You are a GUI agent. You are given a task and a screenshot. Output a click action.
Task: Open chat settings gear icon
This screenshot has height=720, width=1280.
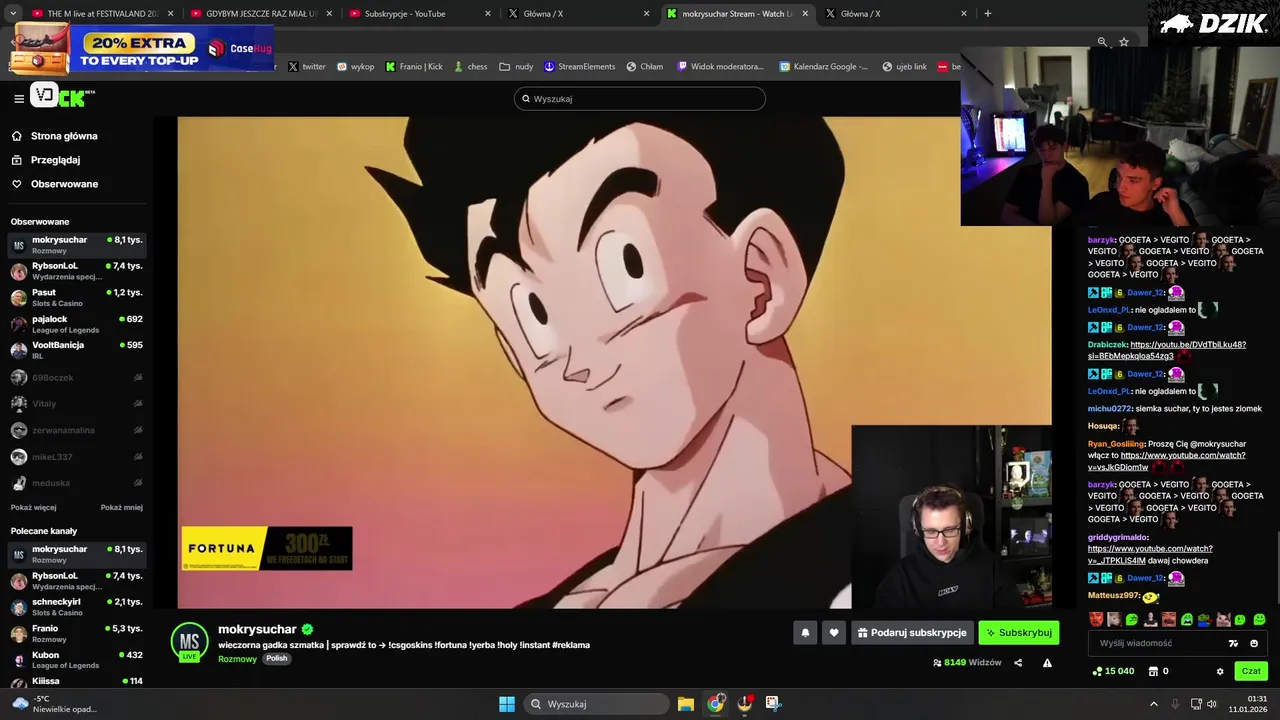(x=1220, y=671)
